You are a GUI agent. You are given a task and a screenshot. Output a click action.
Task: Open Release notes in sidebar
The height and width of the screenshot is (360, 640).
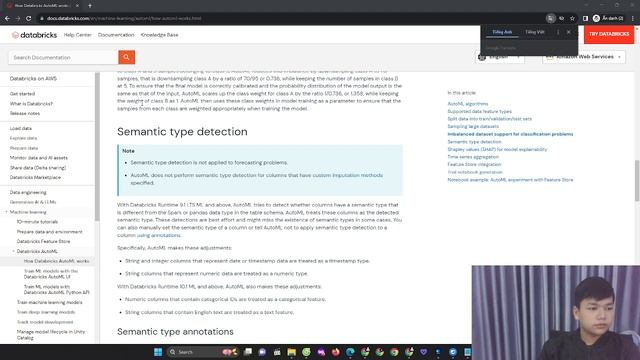coord(25,113)
